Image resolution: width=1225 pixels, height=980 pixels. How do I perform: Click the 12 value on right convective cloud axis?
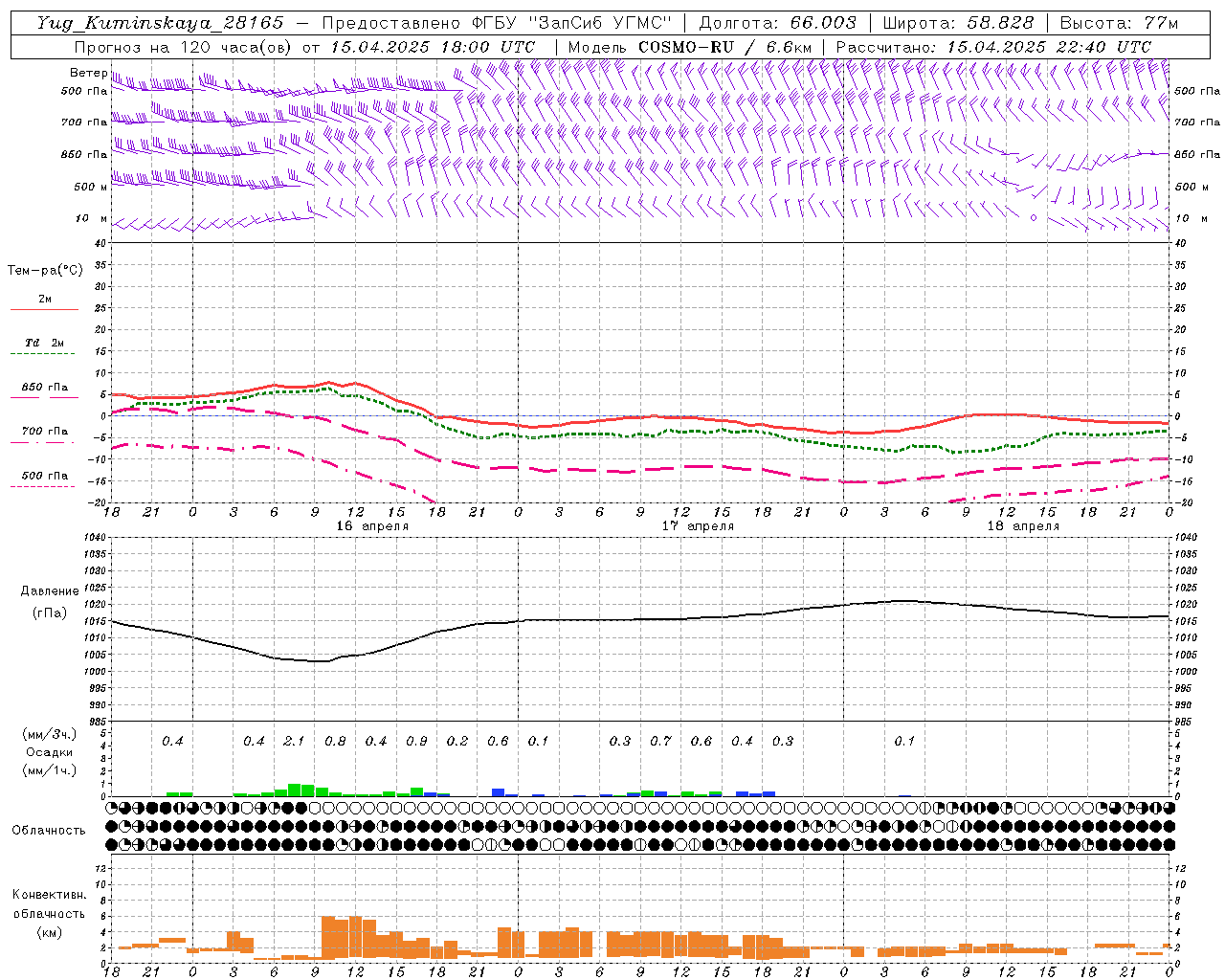tap(1181, 868)
